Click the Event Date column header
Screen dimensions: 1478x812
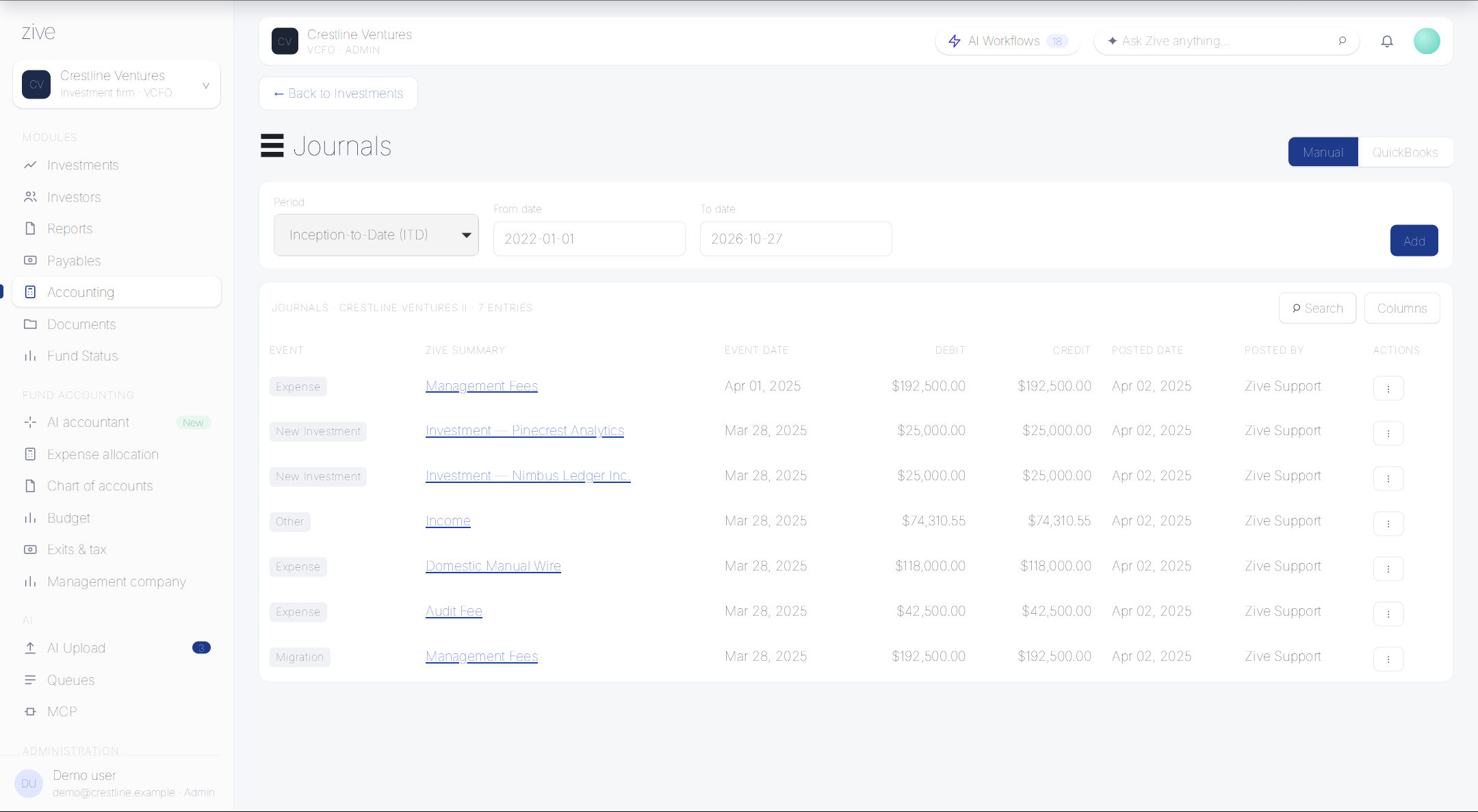pyautogui.click(x=756, y=350)
